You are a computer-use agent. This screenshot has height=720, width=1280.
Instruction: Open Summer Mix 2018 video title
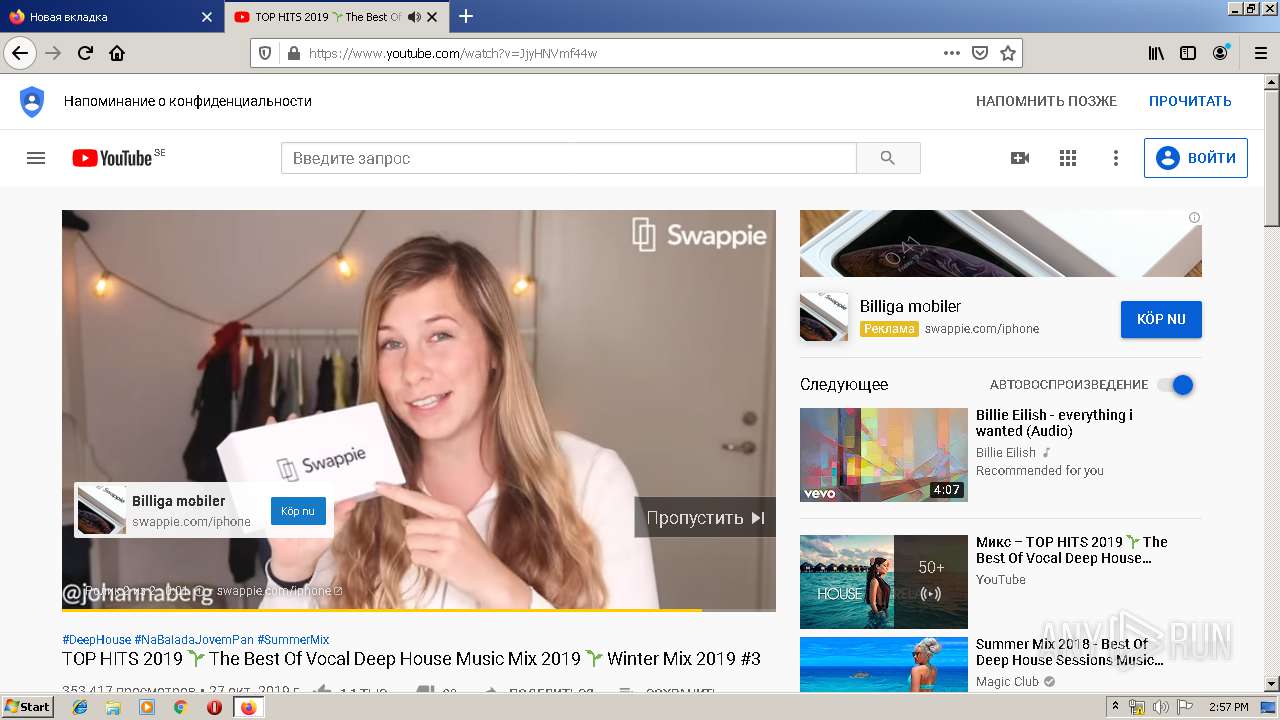1069,652
